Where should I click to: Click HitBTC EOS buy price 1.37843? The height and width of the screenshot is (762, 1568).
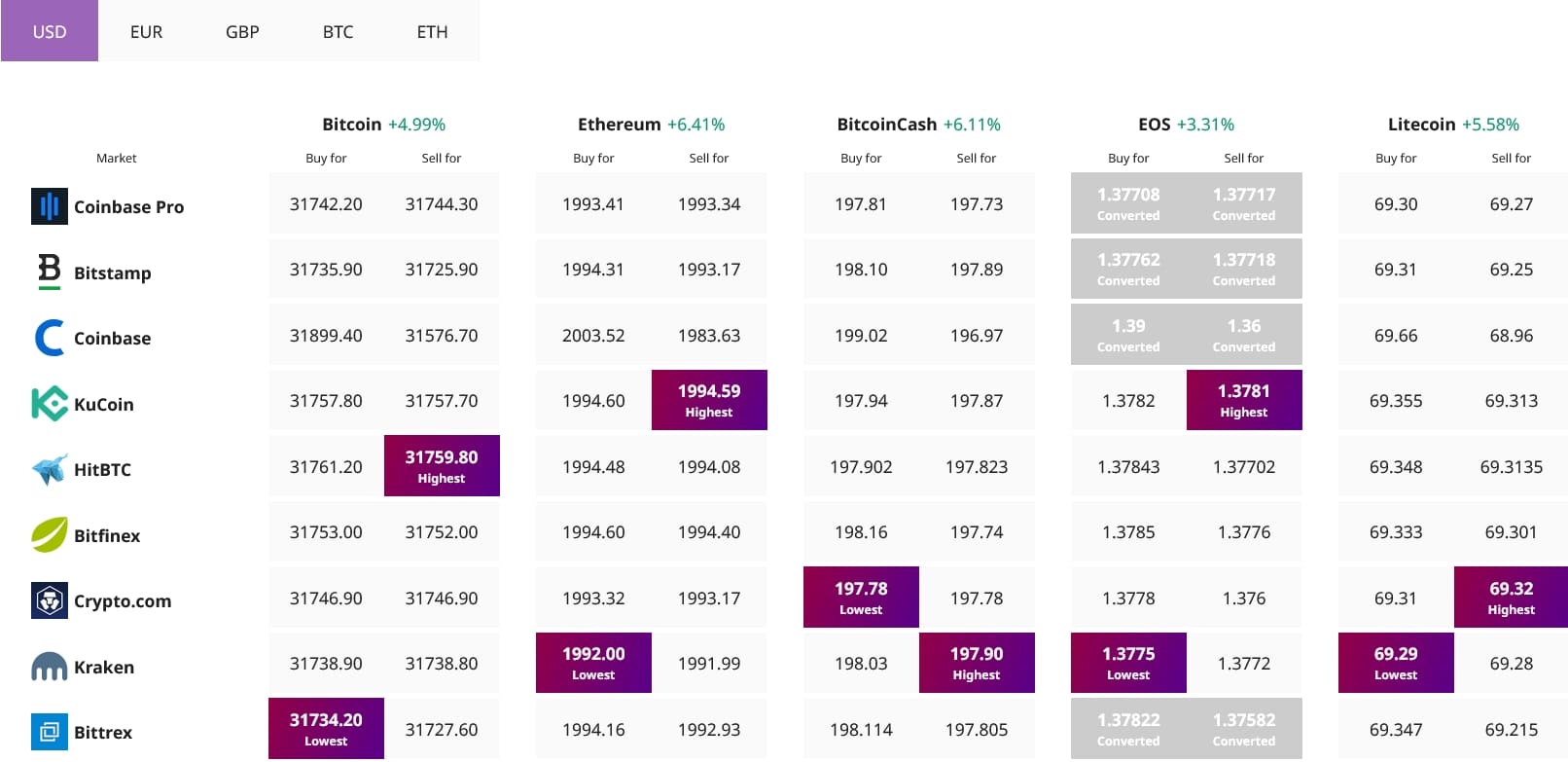(1128, 466)
